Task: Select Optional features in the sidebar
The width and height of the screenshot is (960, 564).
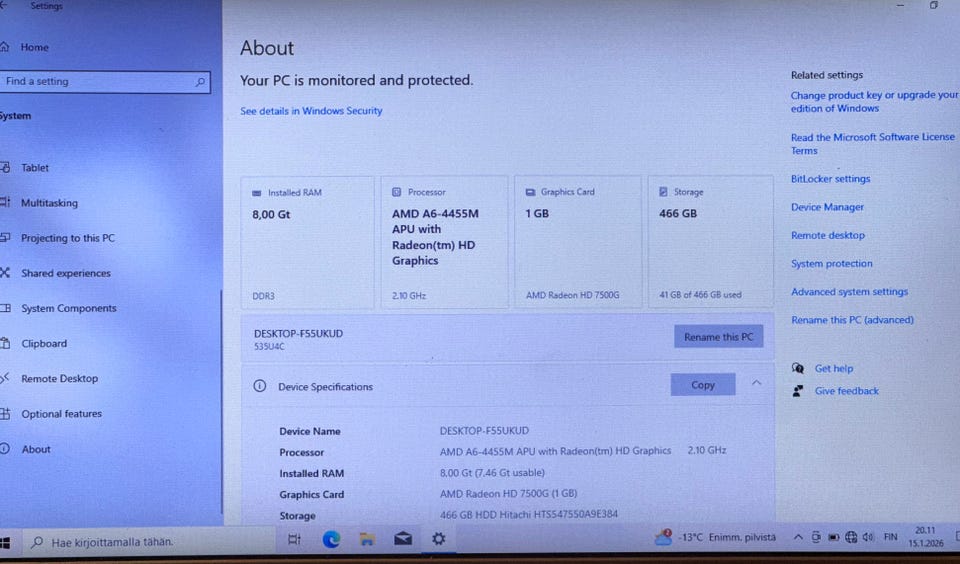Action: pyautogui.click(x=61, y=414)
